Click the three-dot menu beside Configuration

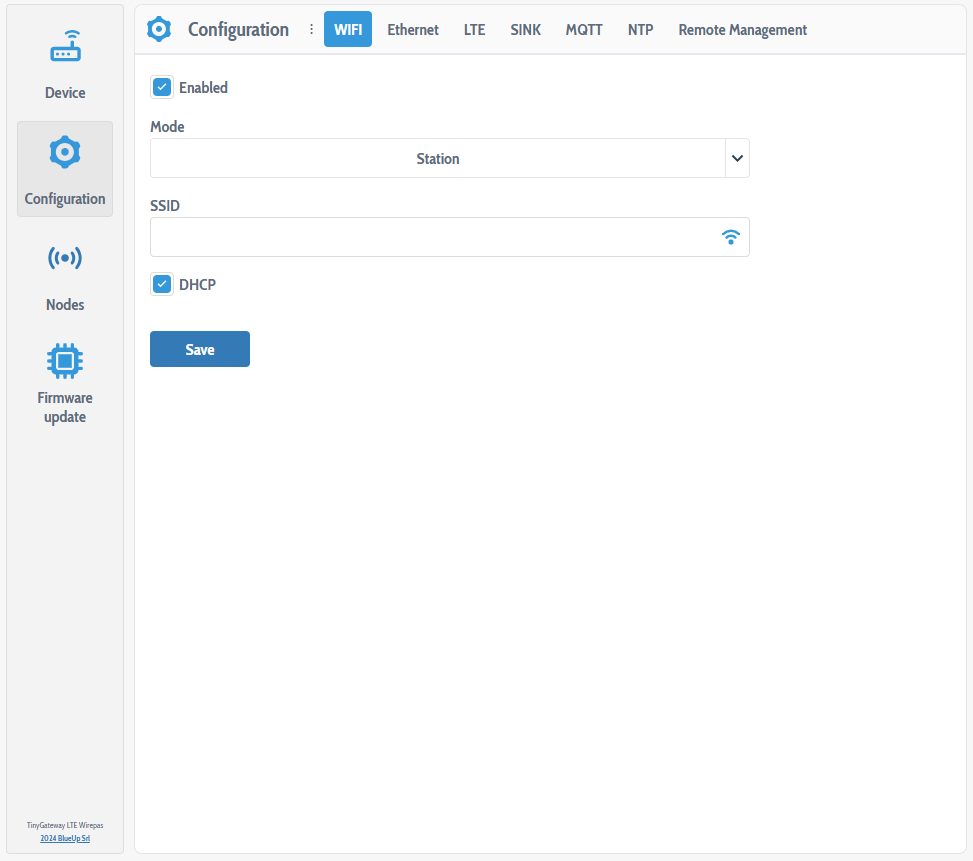(x=311, y=30)
